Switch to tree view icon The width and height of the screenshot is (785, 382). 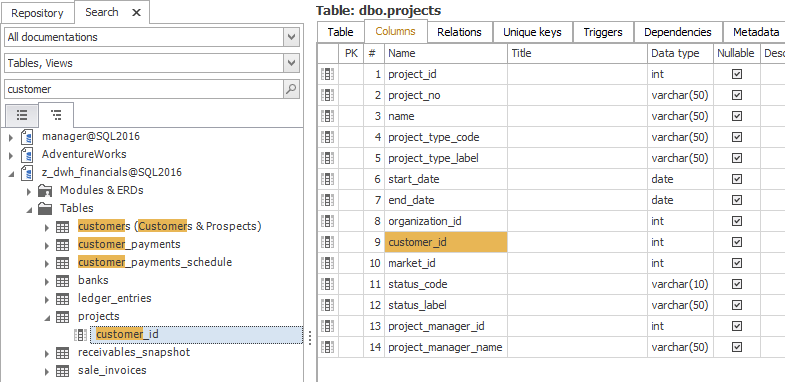(56, 116)
